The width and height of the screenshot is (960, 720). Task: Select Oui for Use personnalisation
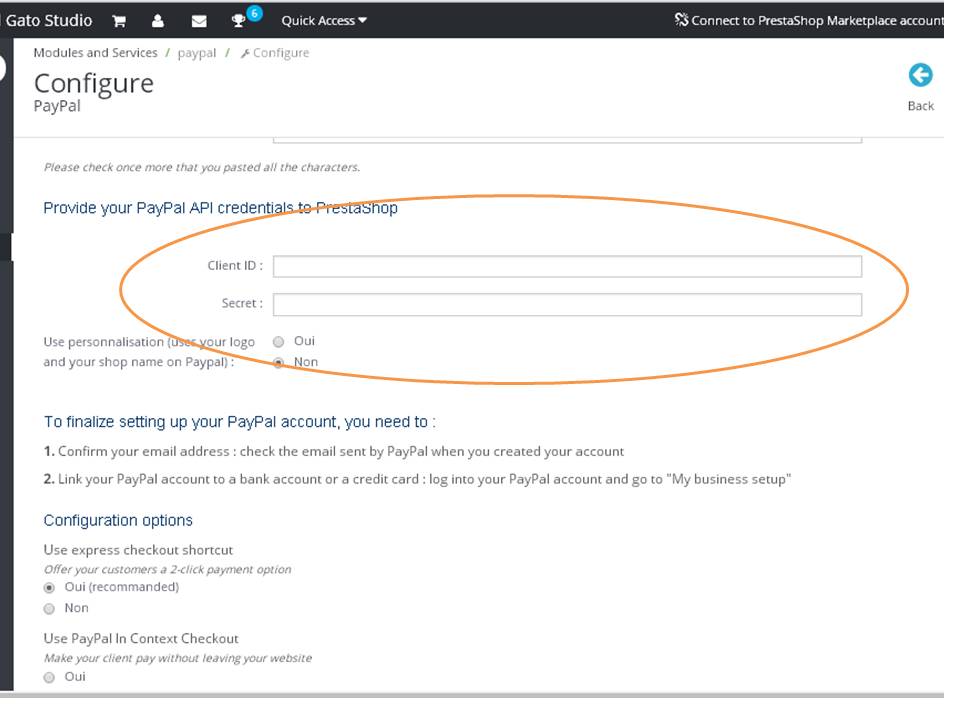tap(279, 342)
